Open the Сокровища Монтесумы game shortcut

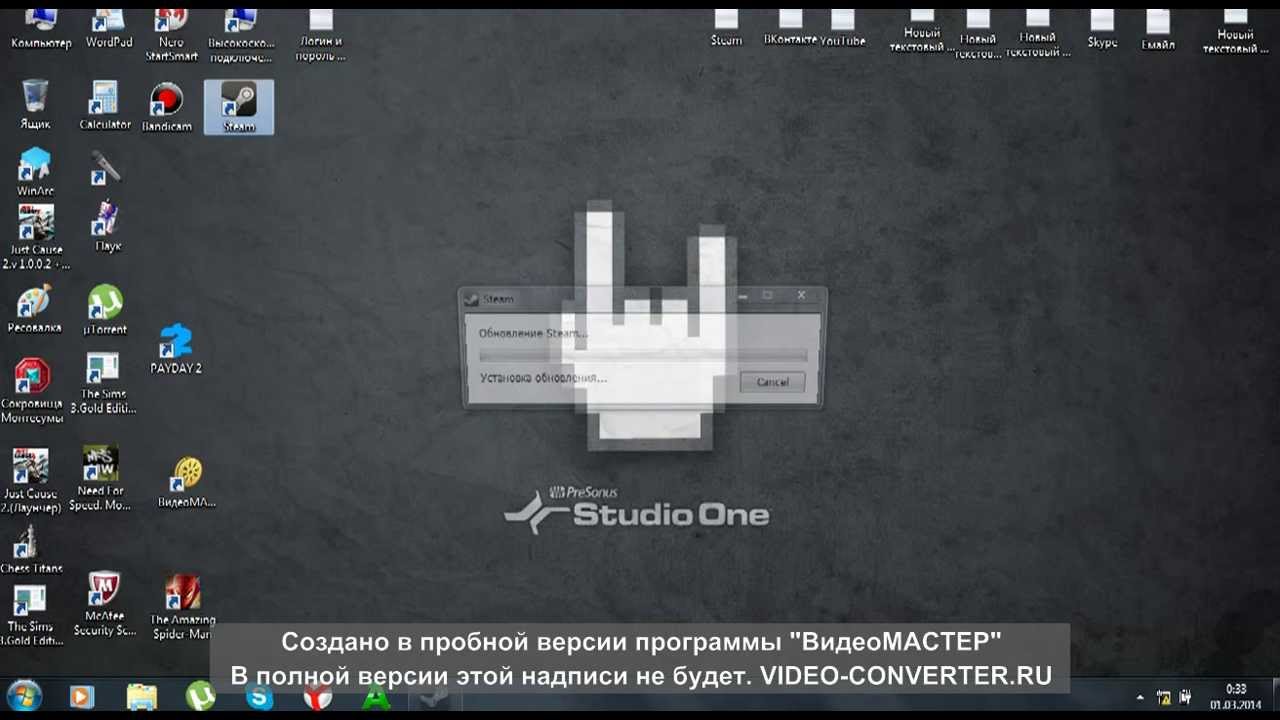(x=32, y=391)
